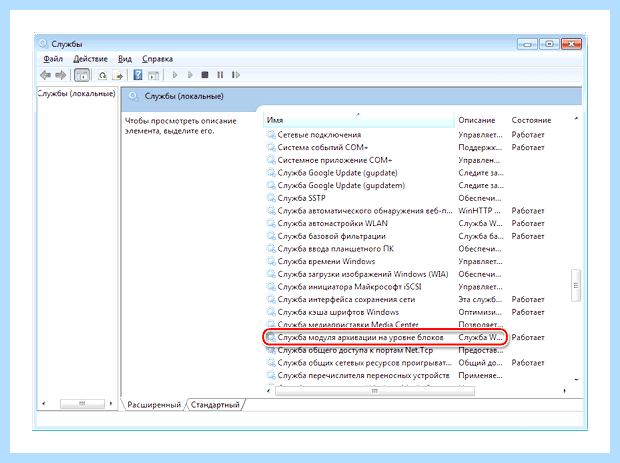Click the gear icon beside Служба времени Windows

pyautogui.click(x=271, y=261)
